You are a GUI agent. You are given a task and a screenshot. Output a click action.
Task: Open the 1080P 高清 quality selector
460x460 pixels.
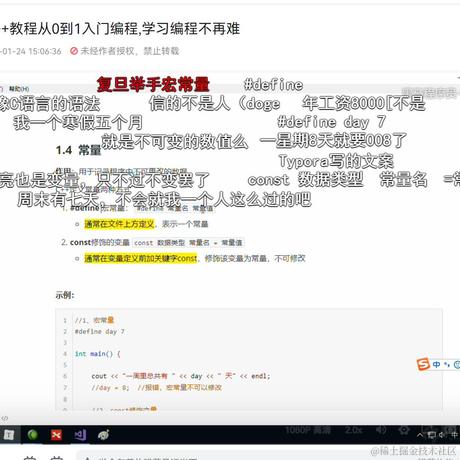pos(307,430)
